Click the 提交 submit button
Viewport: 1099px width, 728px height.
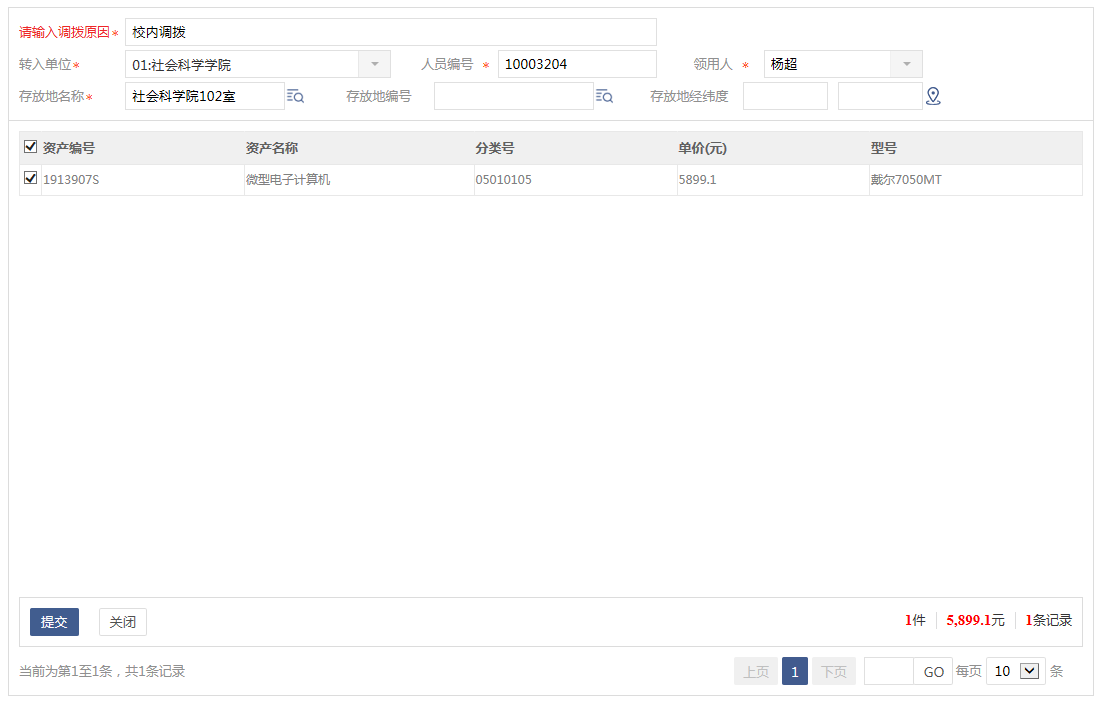(x=54, y=622)
